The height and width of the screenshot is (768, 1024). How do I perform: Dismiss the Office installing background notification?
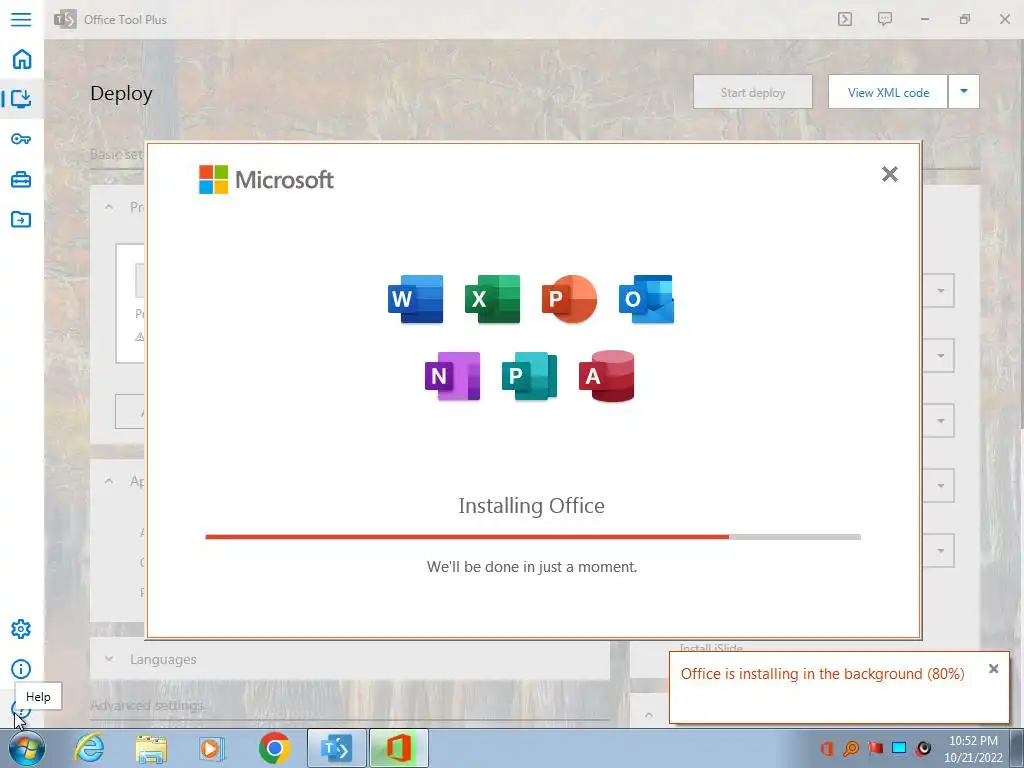tap(993, 669)
